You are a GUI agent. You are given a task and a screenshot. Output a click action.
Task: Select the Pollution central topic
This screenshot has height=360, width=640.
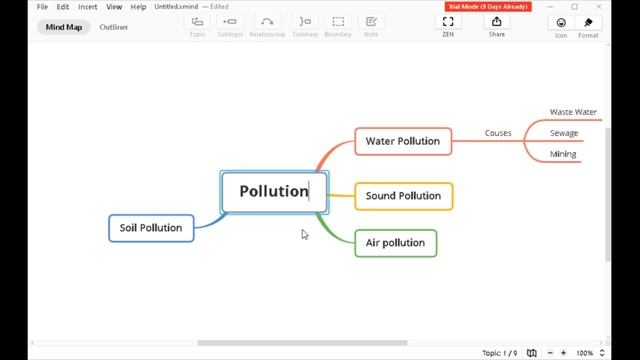click(274, 192)
